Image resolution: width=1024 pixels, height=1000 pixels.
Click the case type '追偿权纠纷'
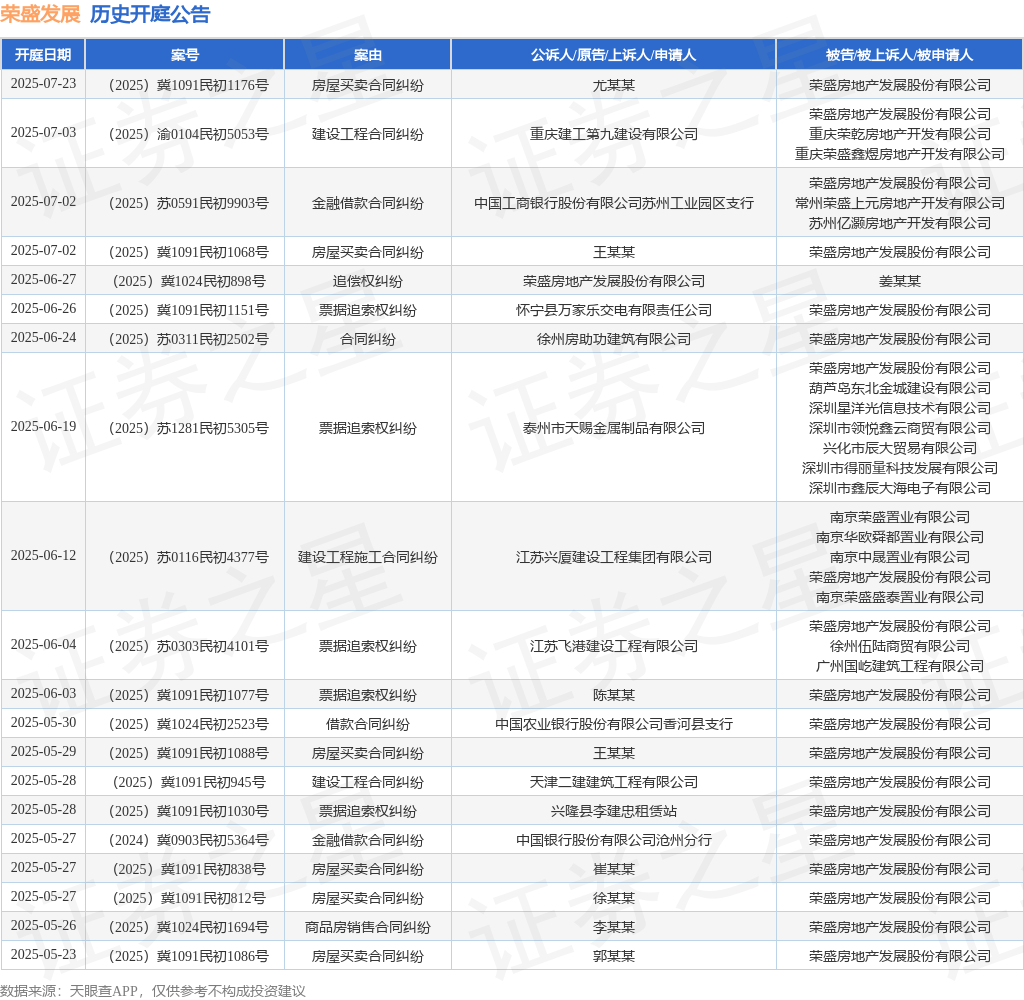point(368,281)
